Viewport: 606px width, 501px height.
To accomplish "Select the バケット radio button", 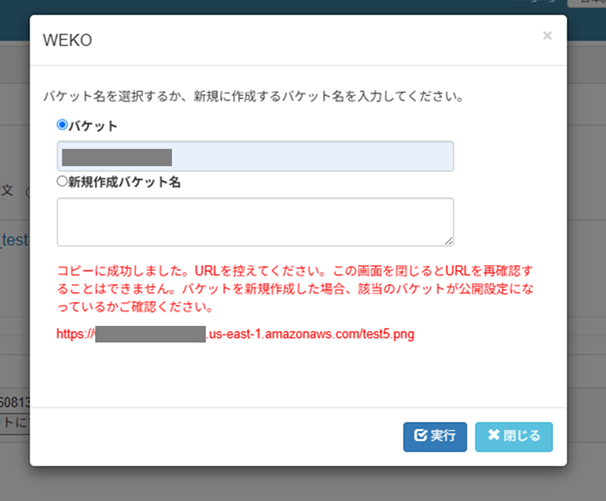I will 63,126.
